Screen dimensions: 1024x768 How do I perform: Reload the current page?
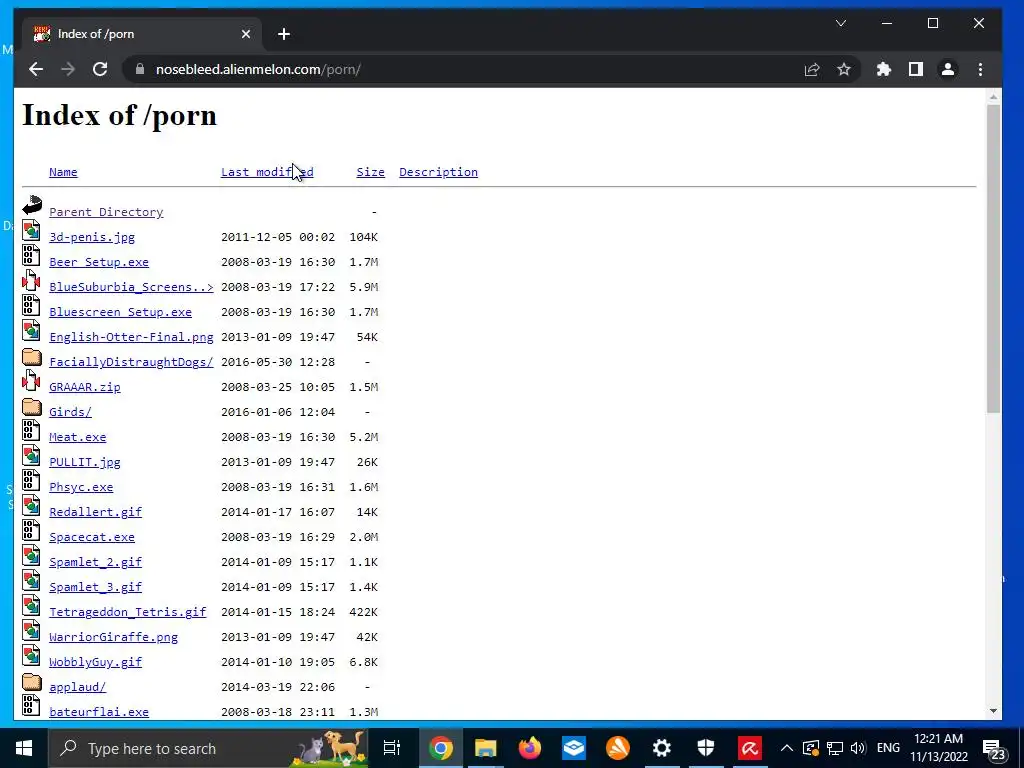(100, 69)
